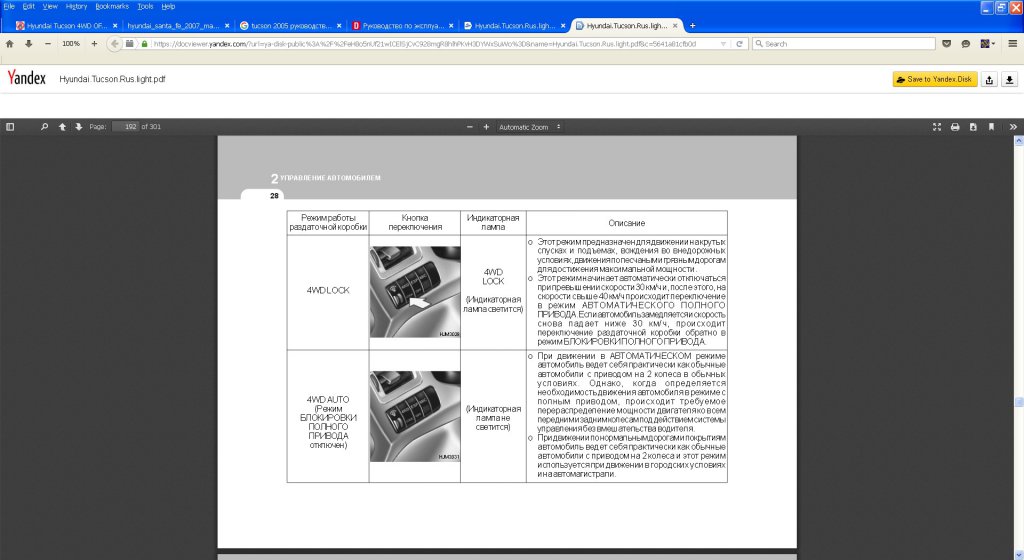Click the Yandex logo
This screenshot has height=560, width=1024.
pyautogui.click(x=26, y=78)
